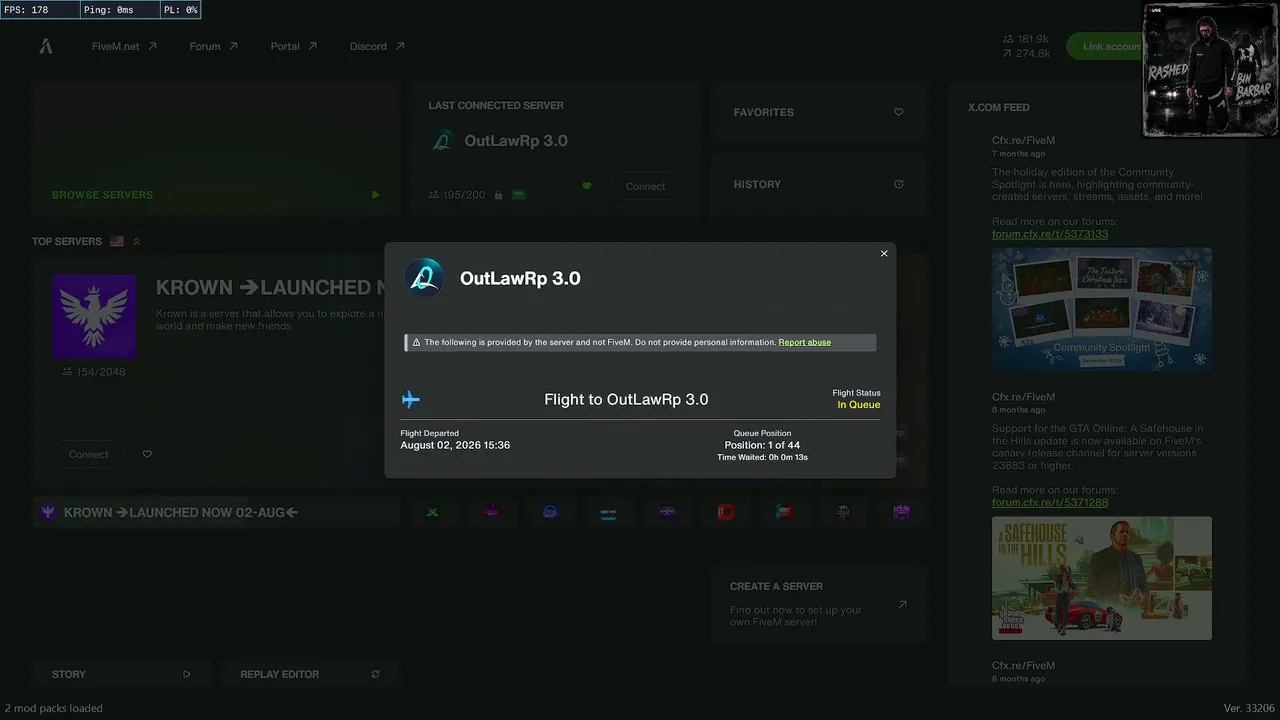Open the Forum link in the header
The height and width of the screenshot is (720, 1280).
tap(213, 46)
